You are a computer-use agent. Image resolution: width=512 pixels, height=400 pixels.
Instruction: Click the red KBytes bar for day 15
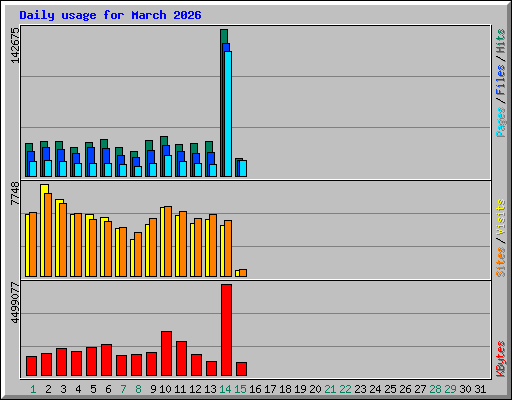click(x=241, y=369)
